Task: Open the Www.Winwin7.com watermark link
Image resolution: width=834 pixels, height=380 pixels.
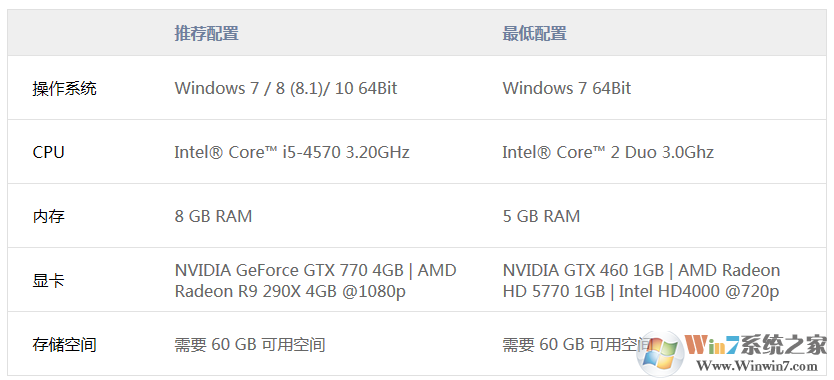Action: click(756, 366)
